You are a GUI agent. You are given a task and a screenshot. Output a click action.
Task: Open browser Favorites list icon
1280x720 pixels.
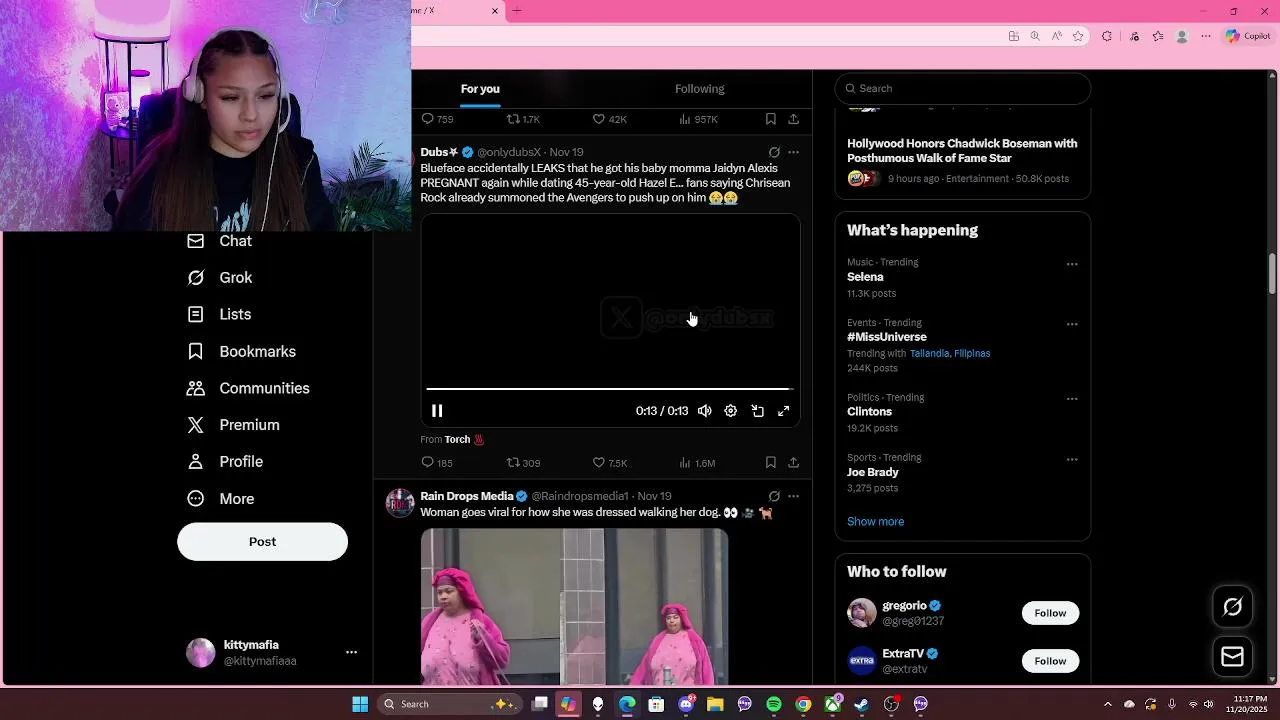pyautogui.click(x=1158, y=36)
